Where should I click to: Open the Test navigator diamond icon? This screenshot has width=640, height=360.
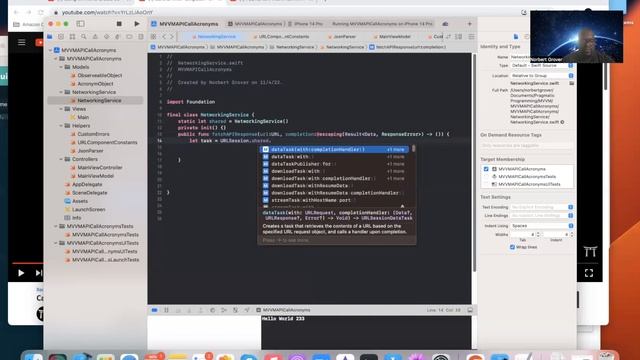point(107,37)
